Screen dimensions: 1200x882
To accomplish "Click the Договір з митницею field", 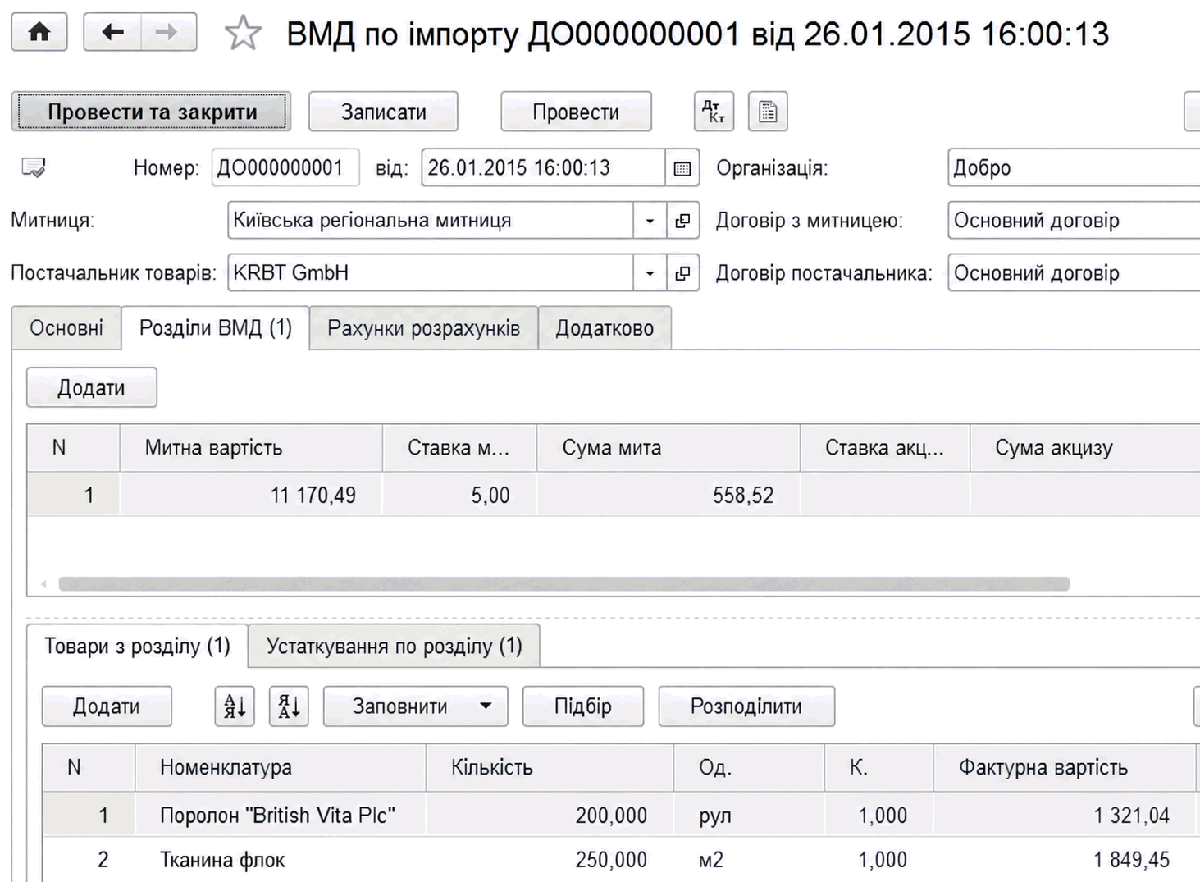I will 1072,222.
